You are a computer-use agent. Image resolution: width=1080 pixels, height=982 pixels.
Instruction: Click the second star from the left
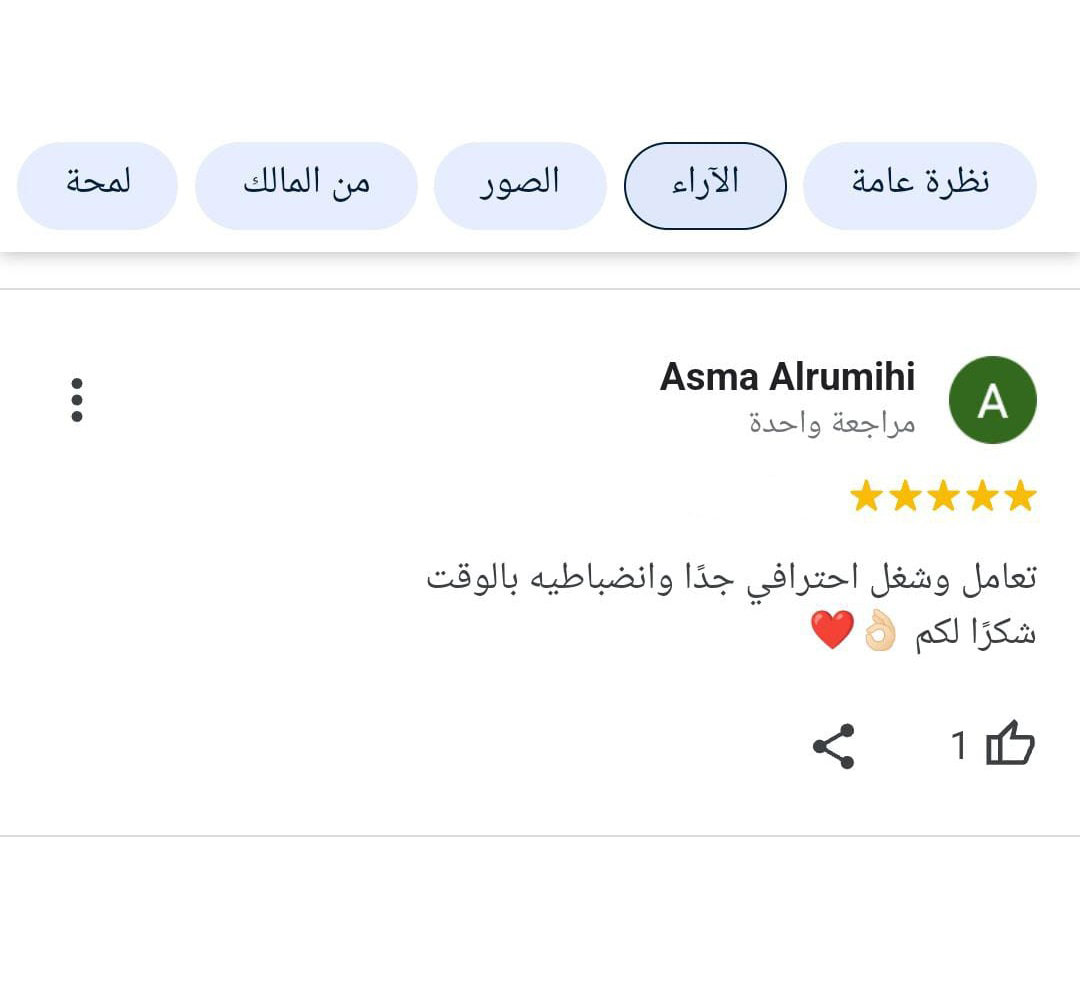click(904, 497)
